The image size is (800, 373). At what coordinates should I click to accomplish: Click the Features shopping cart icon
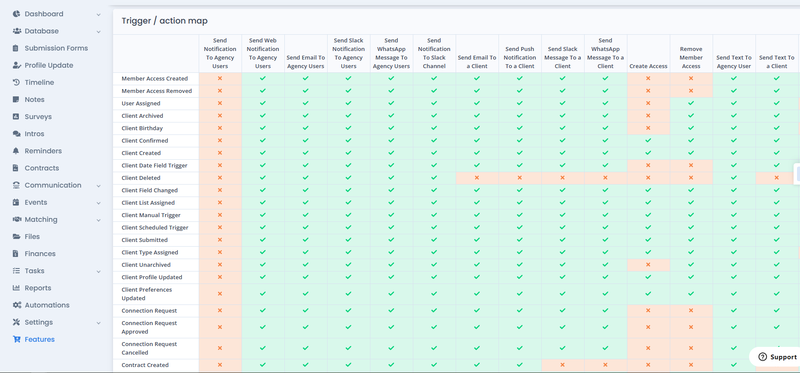pyautogui.click(x=16, y=339)
